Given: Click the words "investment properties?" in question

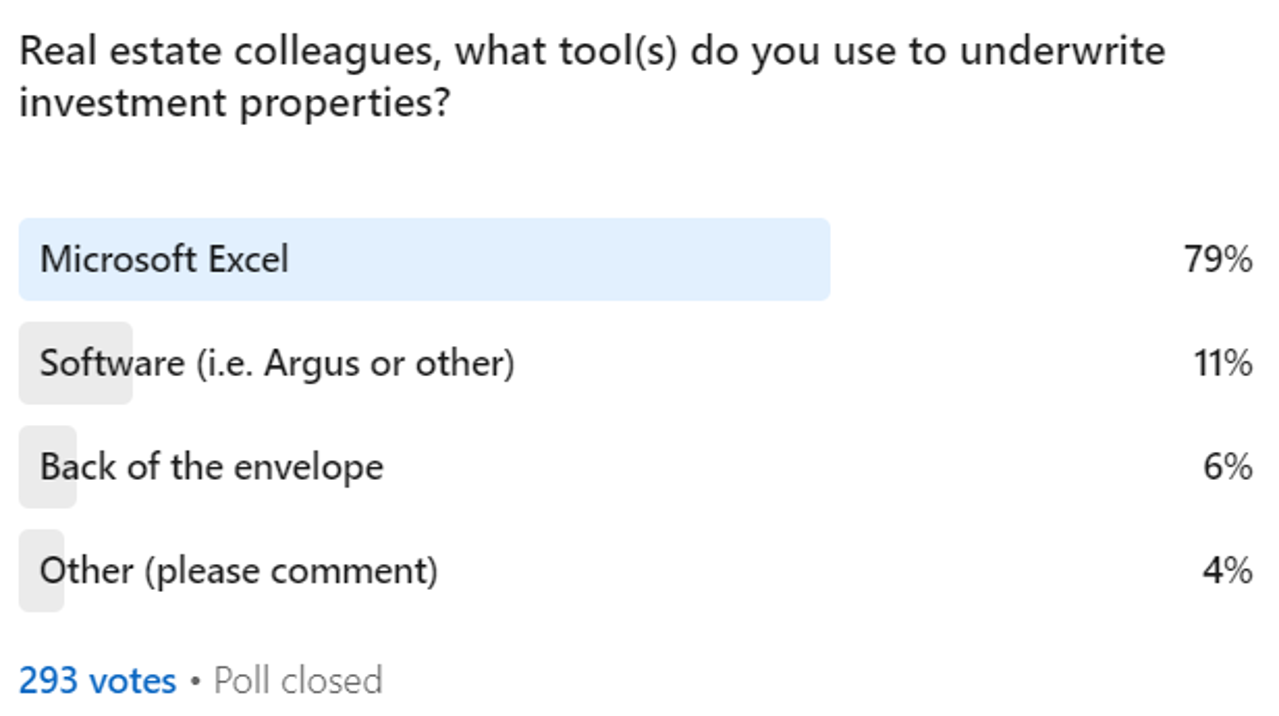Looking at the screenshot, I should point(233,102).
